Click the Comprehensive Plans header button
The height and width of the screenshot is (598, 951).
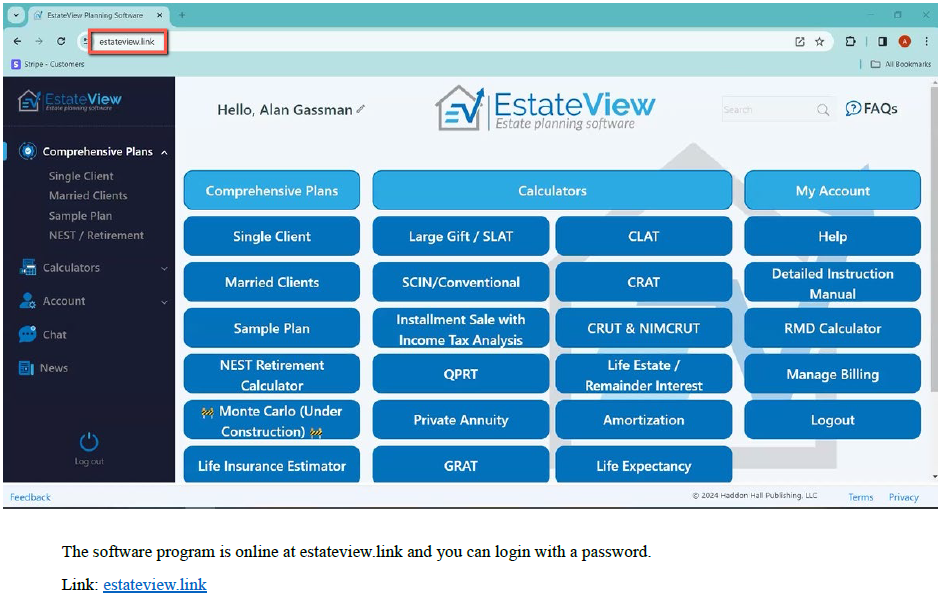[272, 190]
